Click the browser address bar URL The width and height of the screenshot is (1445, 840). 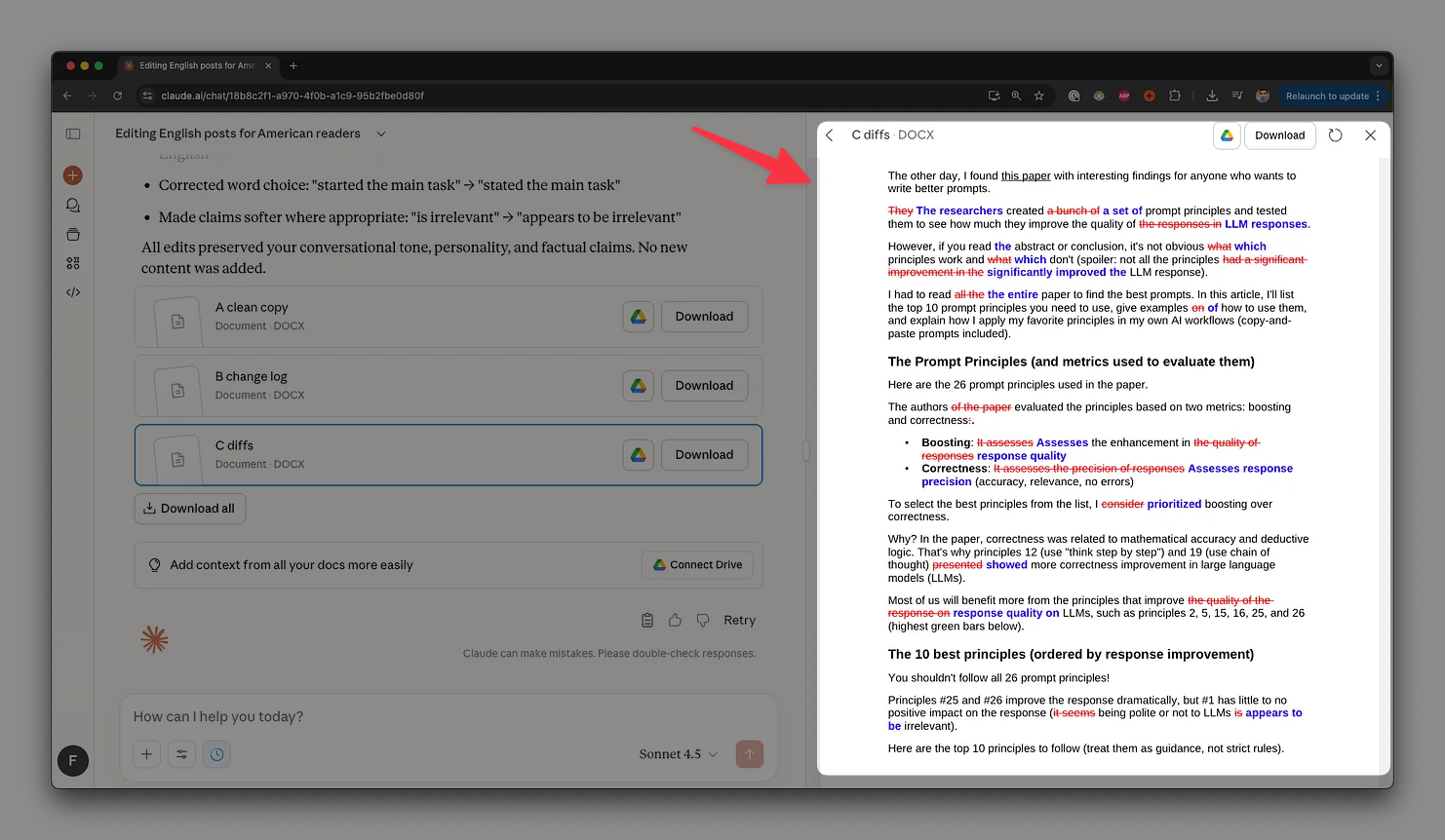tap(293, 95)
